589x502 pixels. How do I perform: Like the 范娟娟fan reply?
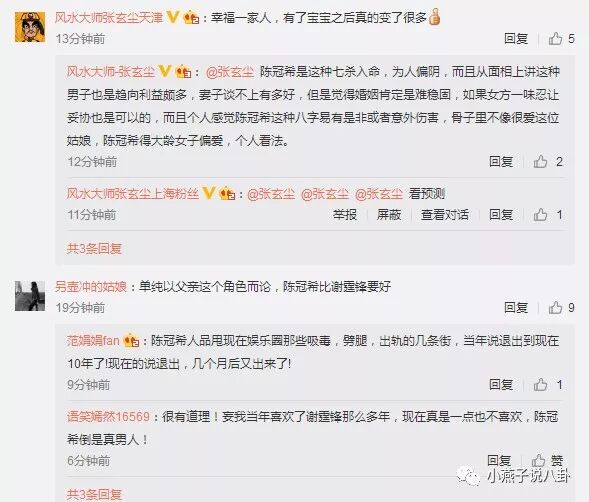tap(548, 384)
